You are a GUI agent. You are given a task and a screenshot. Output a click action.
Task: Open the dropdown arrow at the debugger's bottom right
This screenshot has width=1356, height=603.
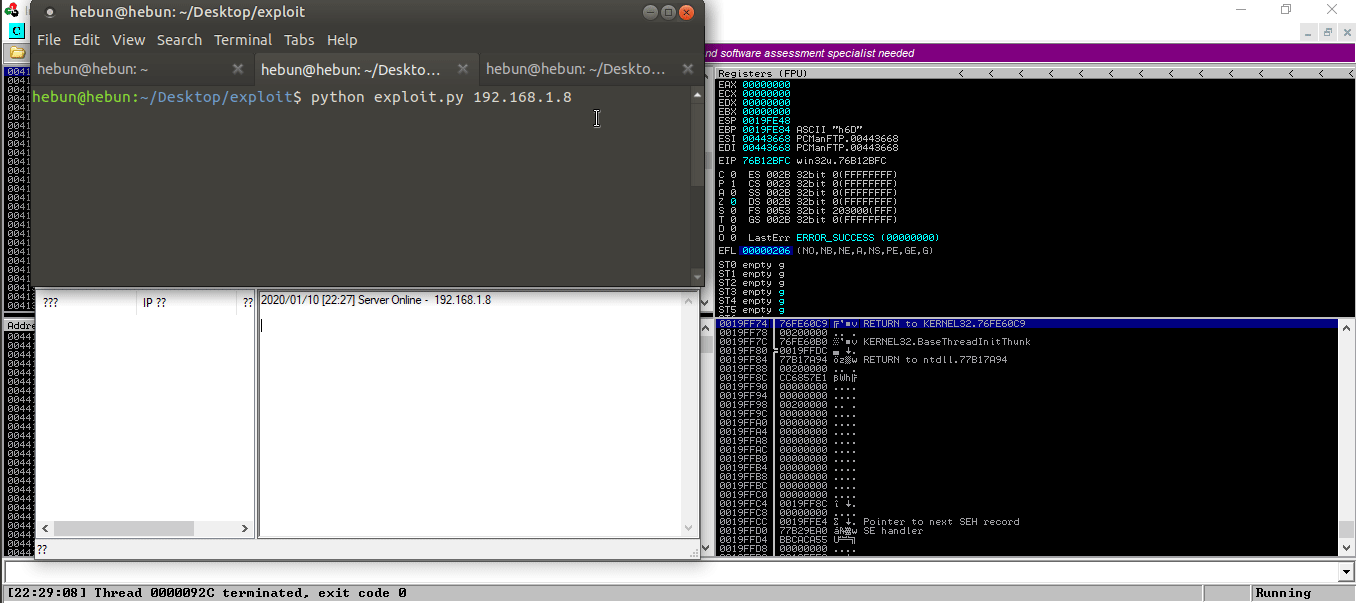click(1348, 571)
